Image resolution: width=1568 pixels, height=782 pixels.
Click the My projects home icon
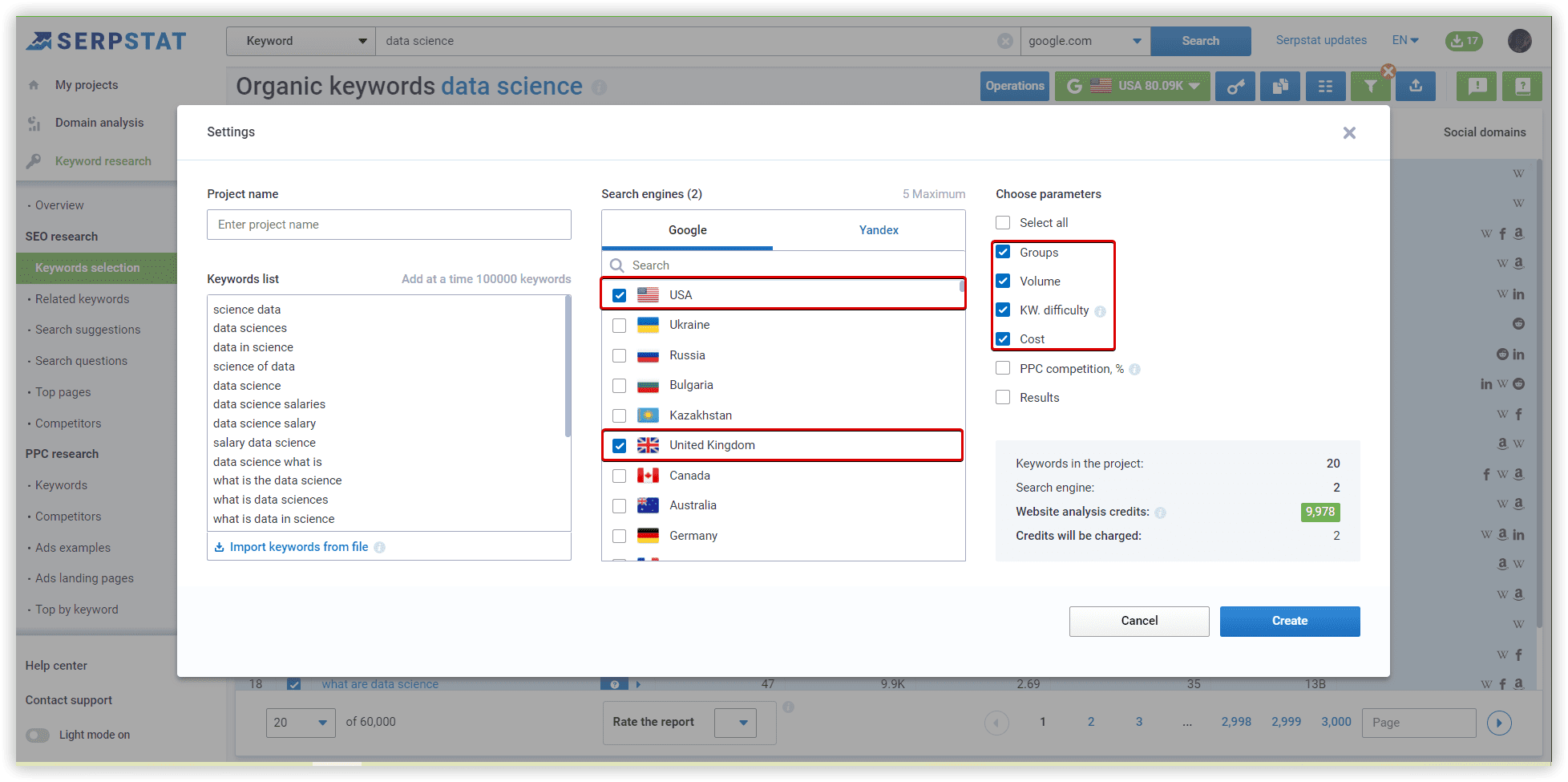point(35,84)
